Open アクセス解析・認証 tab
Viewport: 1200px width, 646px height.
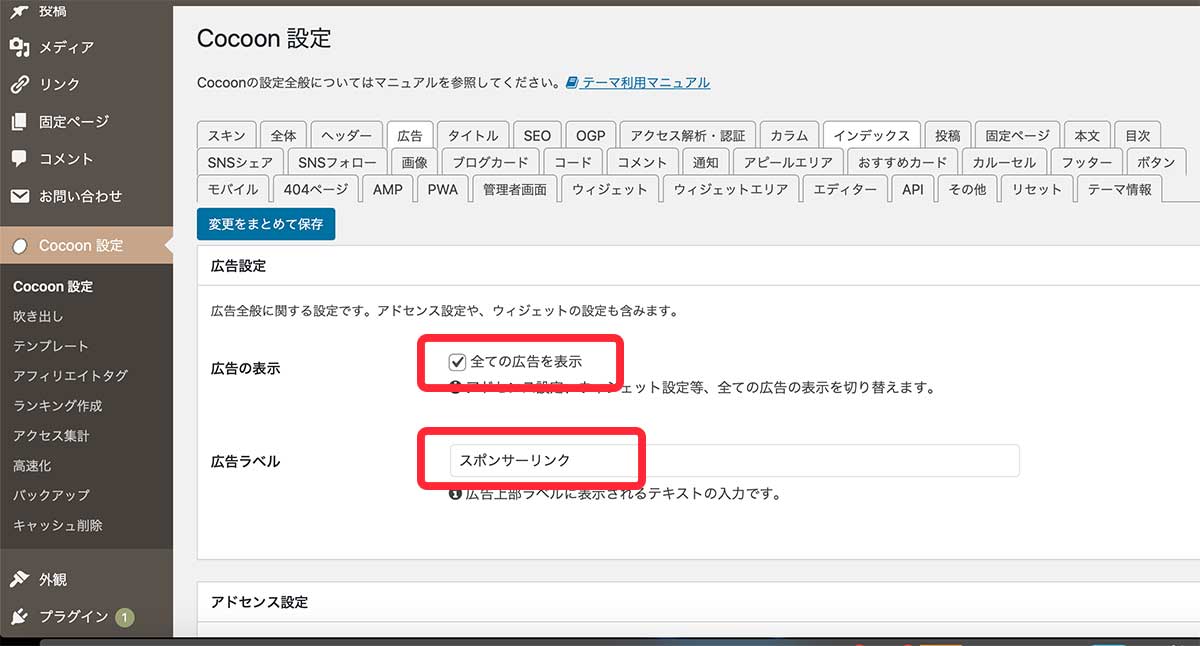tap(688, 135)
